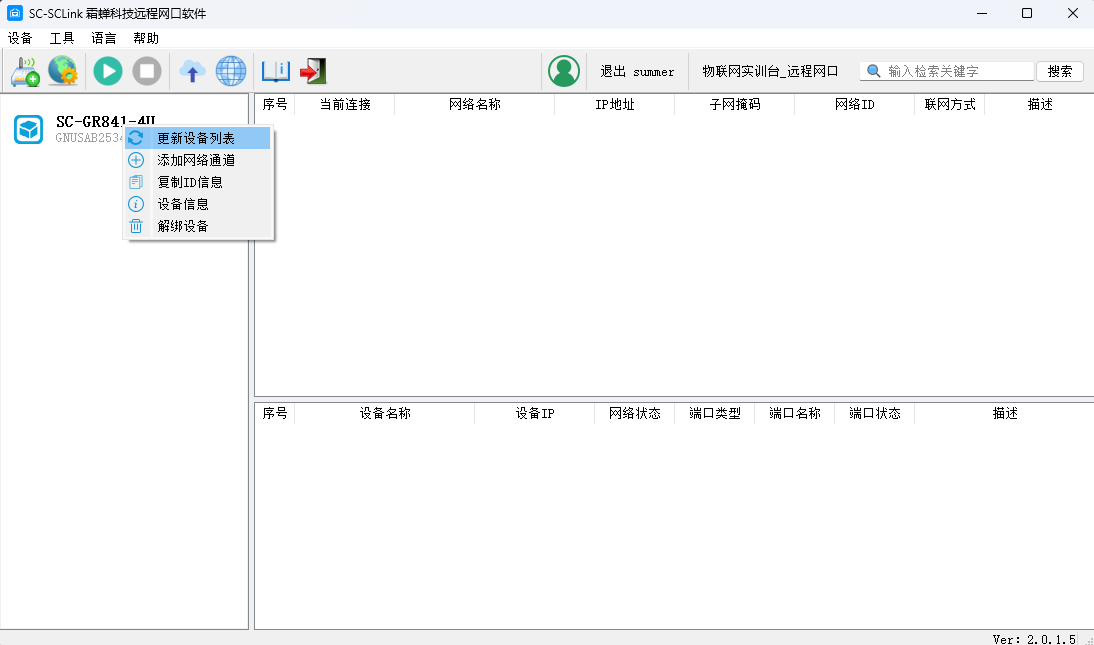Click the 退出 summer logout link

637,72
